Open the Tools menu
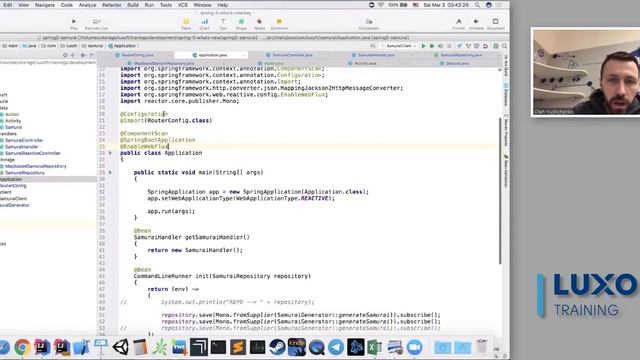The height and width of the screenshot is (360, 640). point(166,5)
